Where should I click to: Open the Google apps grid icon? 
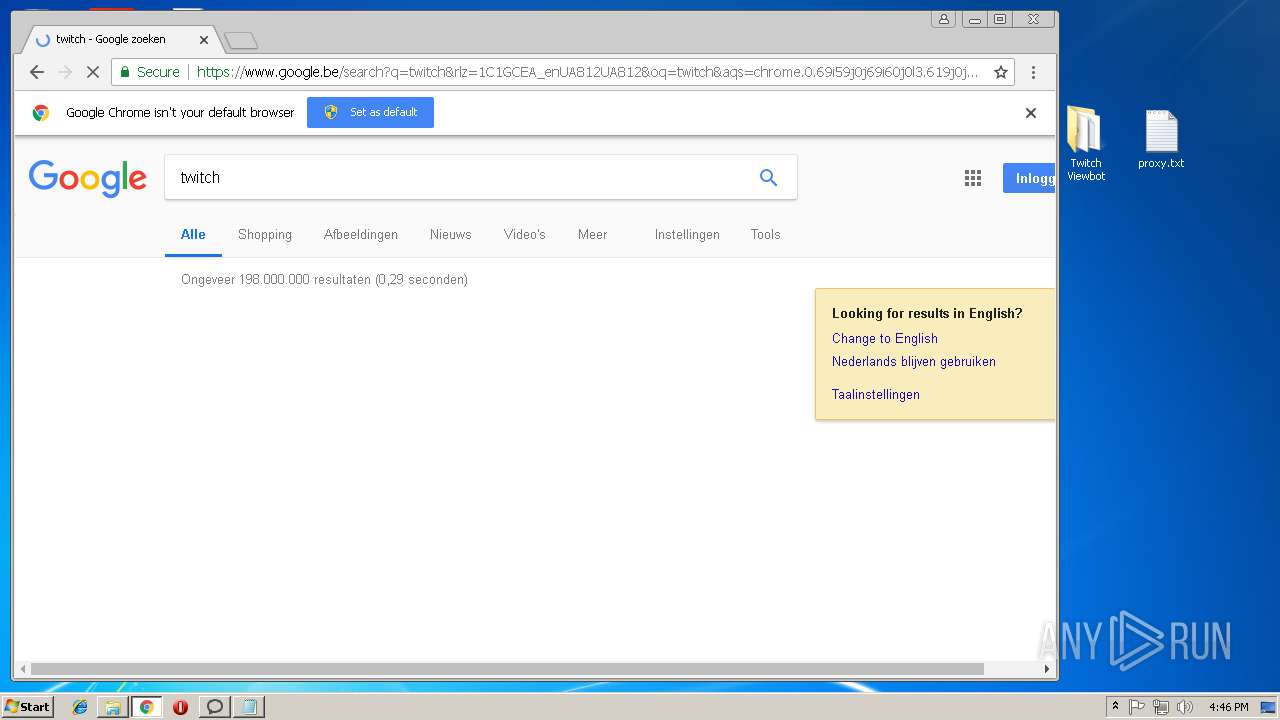973,178
